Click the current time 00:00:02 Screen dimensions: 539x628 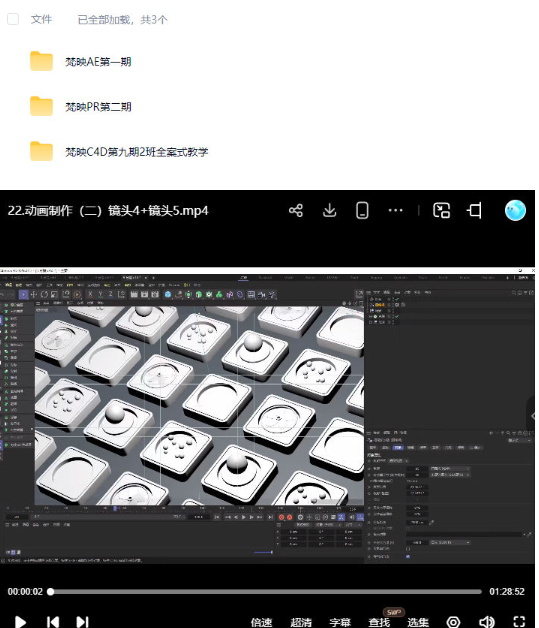click(25, 592)
